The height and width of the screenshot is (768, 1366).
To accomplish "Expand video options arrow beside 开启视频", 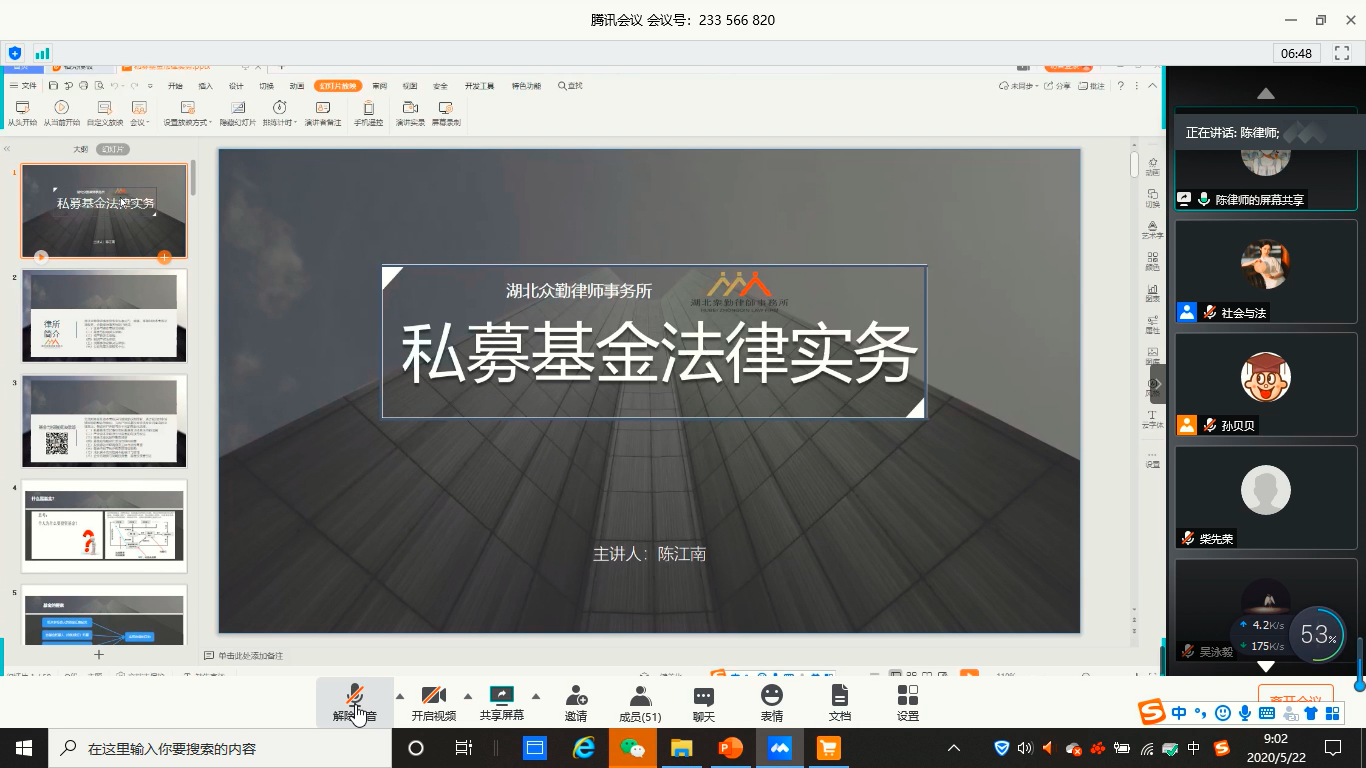I will (x=467, y=696).
